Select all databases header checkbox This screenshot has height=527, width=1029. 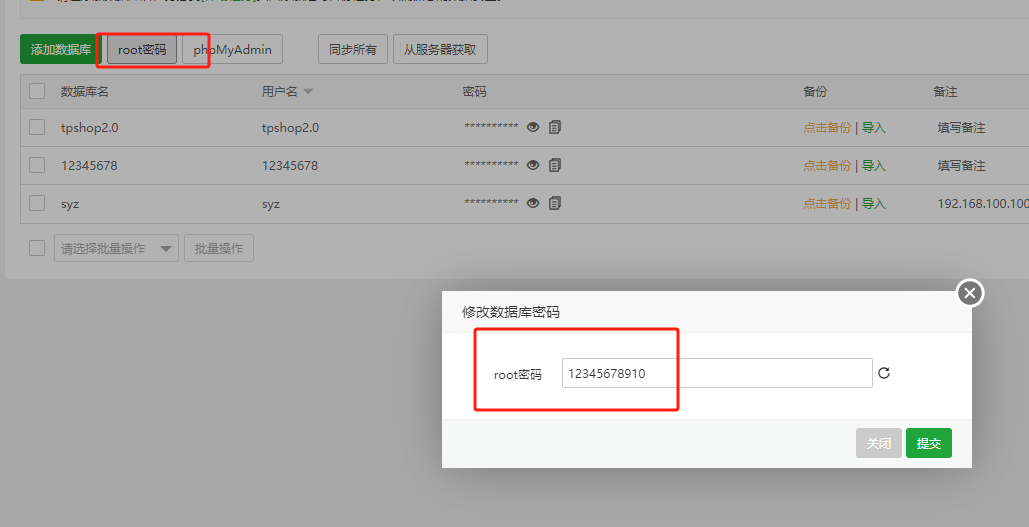pyautogui.click(x=37, y=91)
